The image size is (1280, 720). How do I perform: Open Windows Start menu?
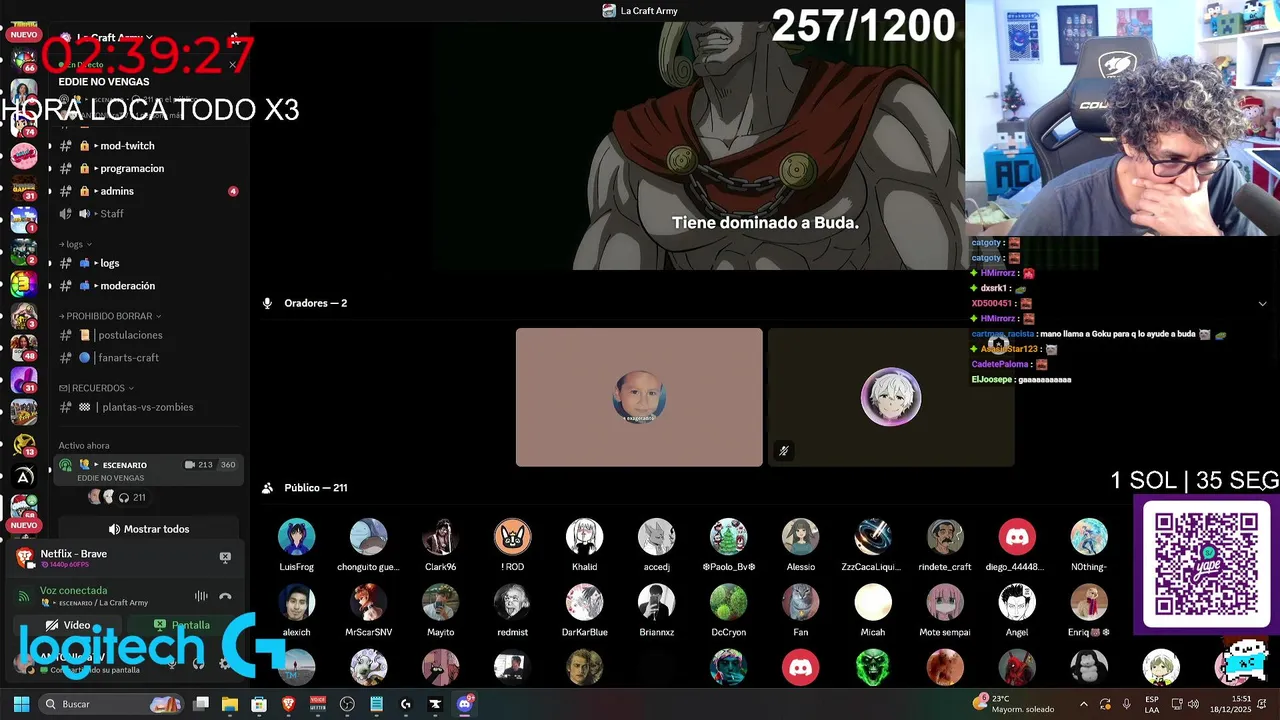(x=21, y=704)
